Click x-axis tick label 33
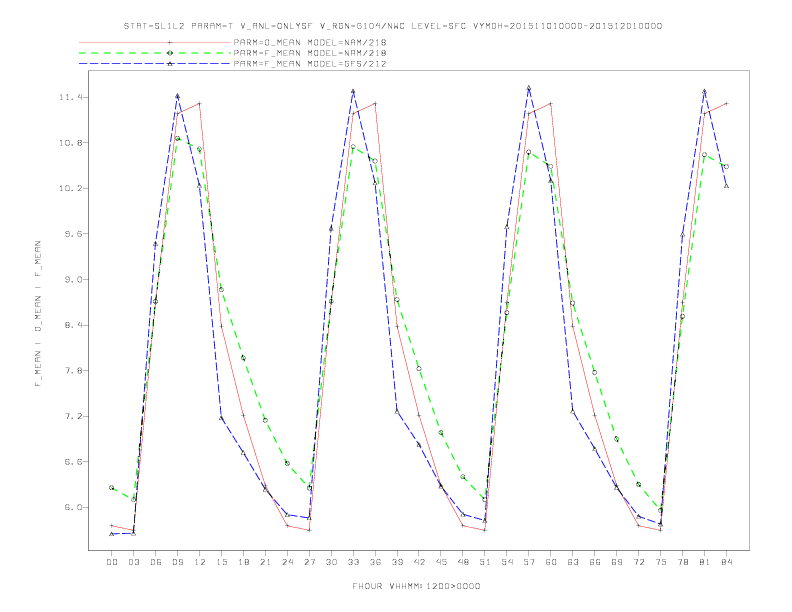The image size is (792, 612). point(353,562)
